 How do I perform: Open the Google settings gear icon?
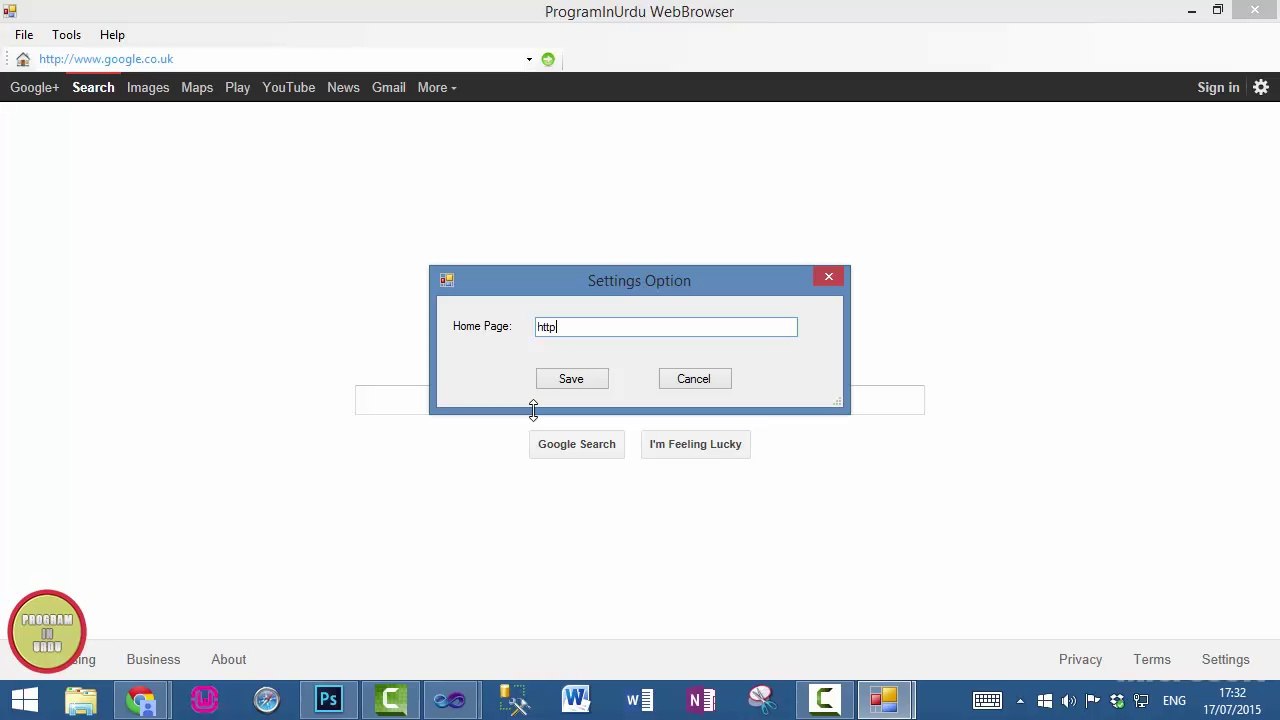click(1261, 87)
